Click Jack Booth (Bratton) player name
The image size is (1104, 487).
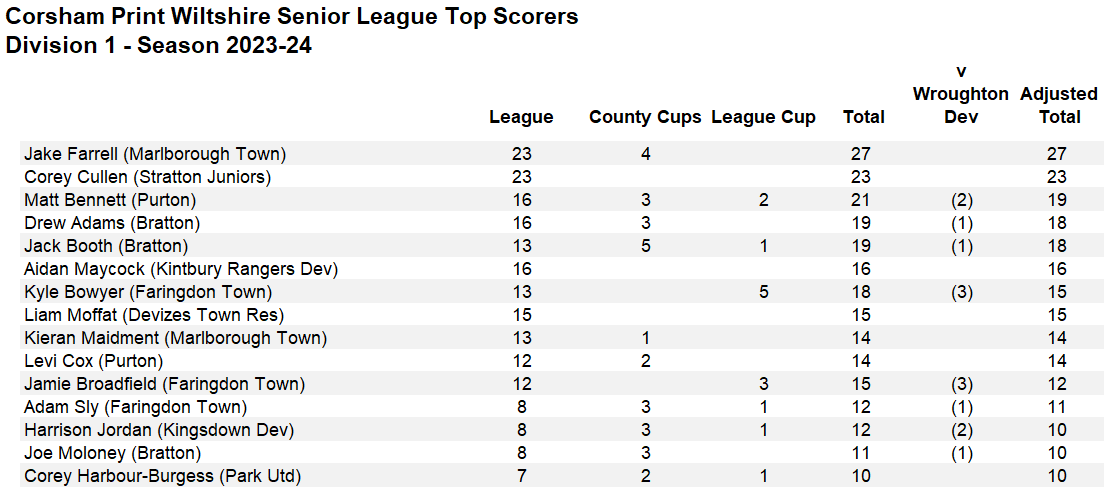[106, 246]
